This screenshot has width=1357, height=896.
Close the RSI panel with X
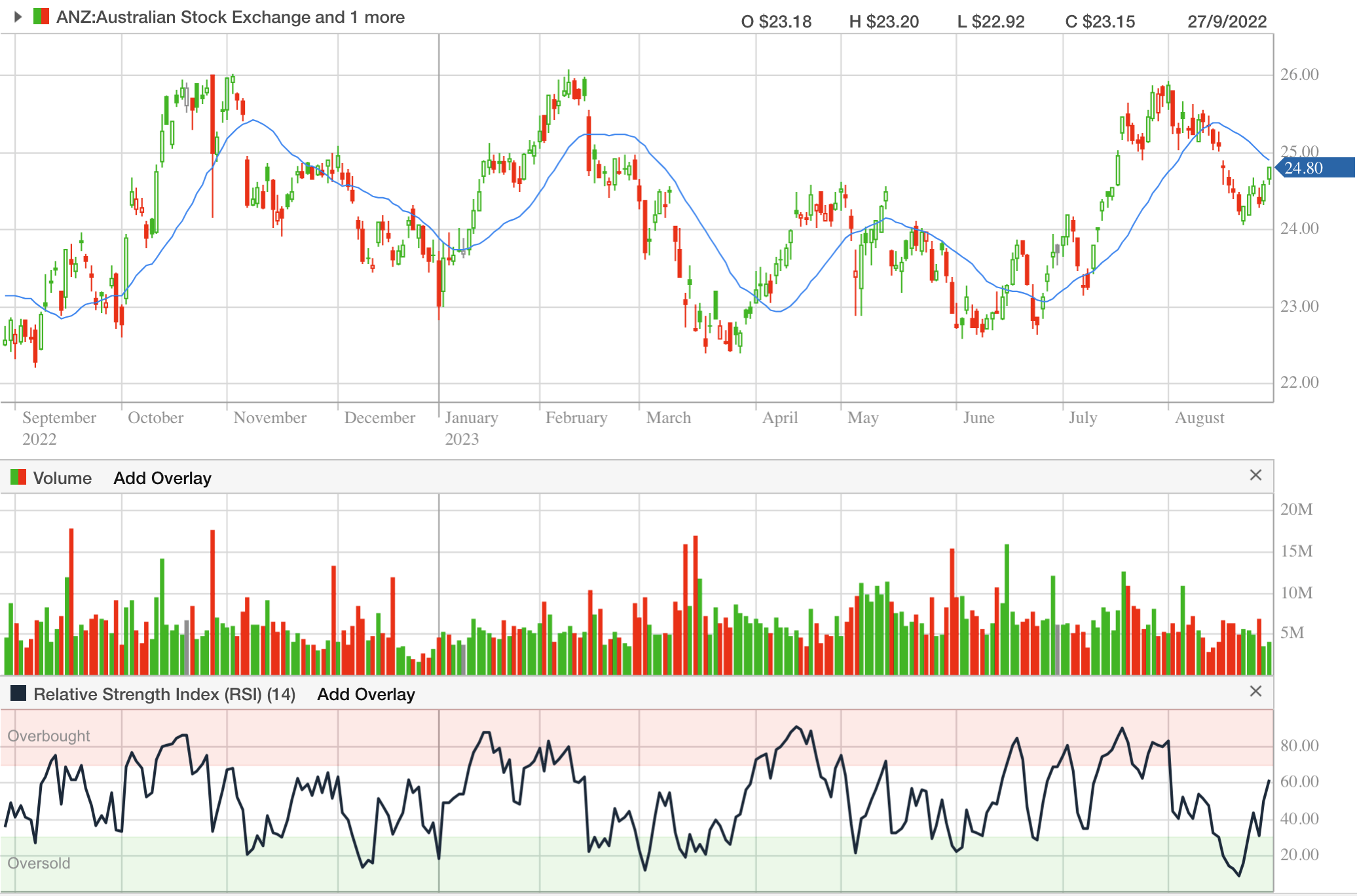(1255, 692)
